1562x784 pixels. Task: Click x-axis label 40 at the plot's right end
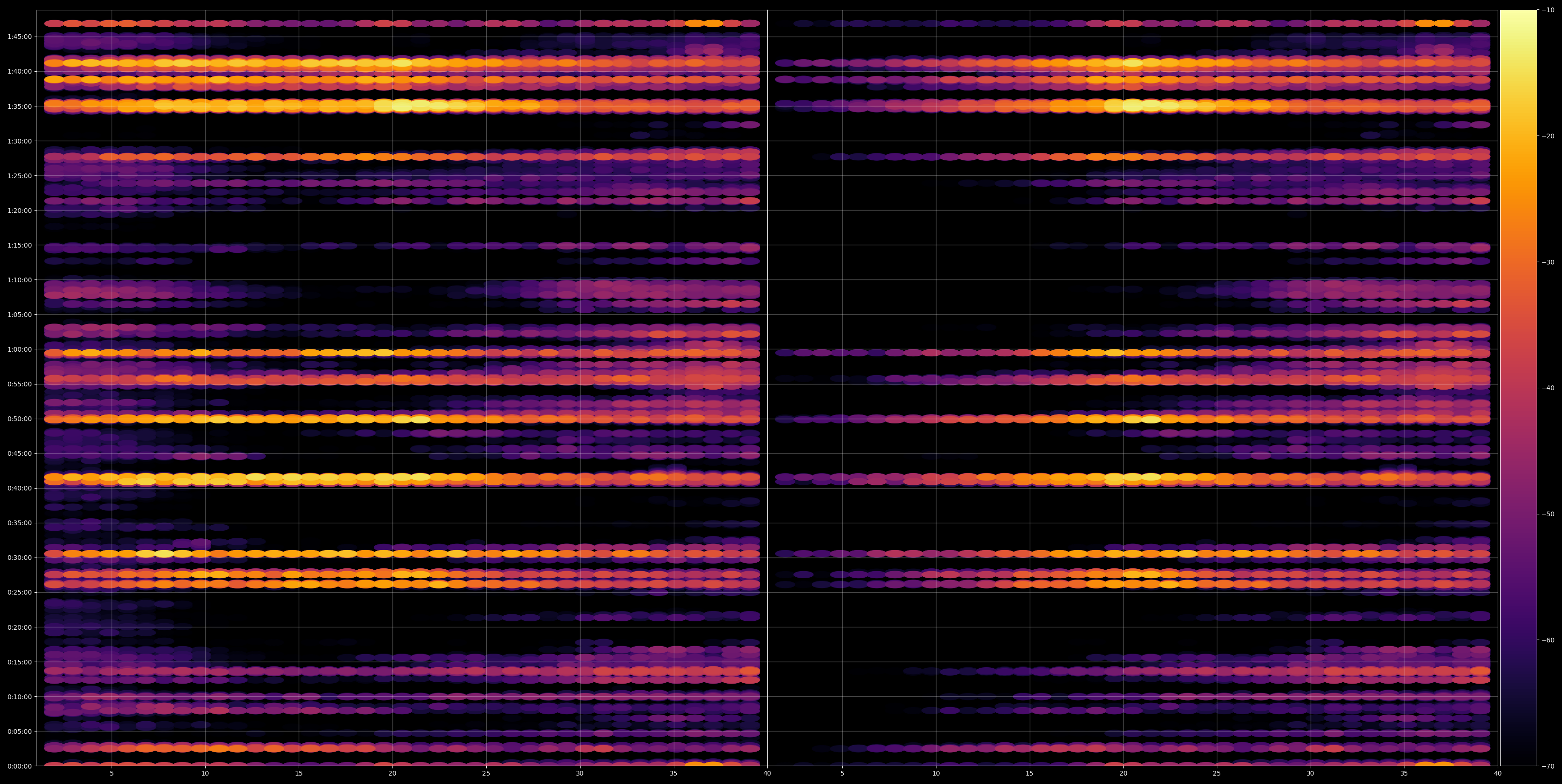[x=1498, y=774]
